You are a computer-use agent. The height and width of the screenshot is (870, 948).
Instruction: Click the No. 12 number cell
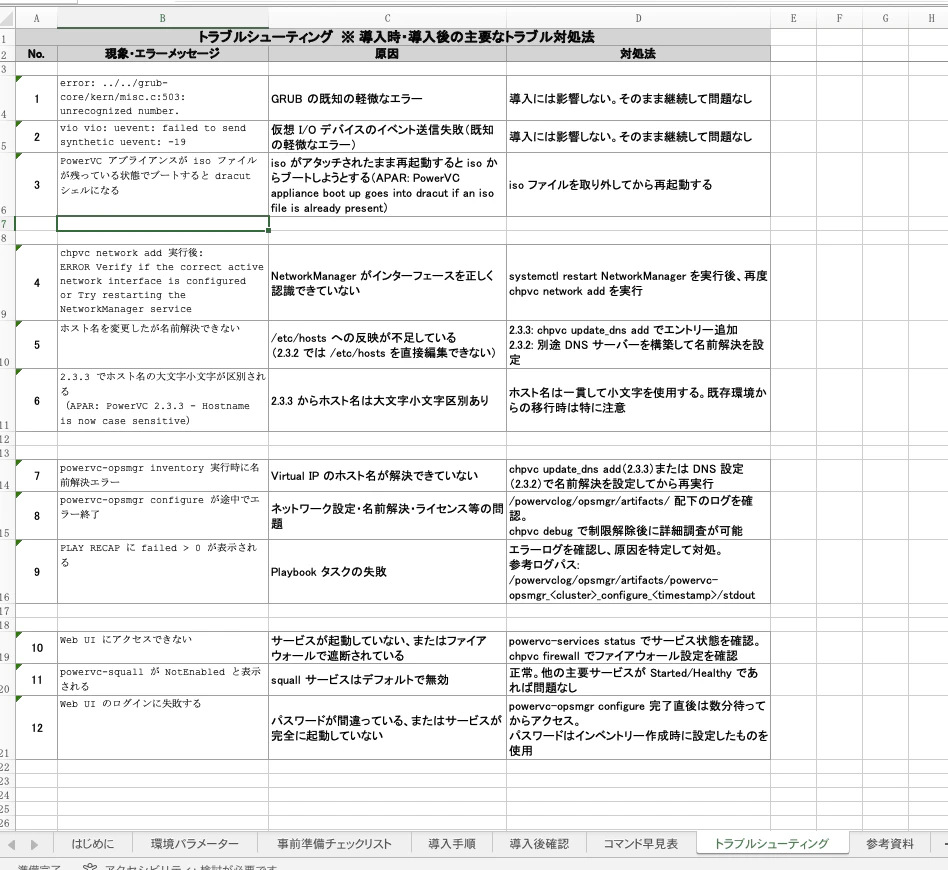tap(36, 727)
